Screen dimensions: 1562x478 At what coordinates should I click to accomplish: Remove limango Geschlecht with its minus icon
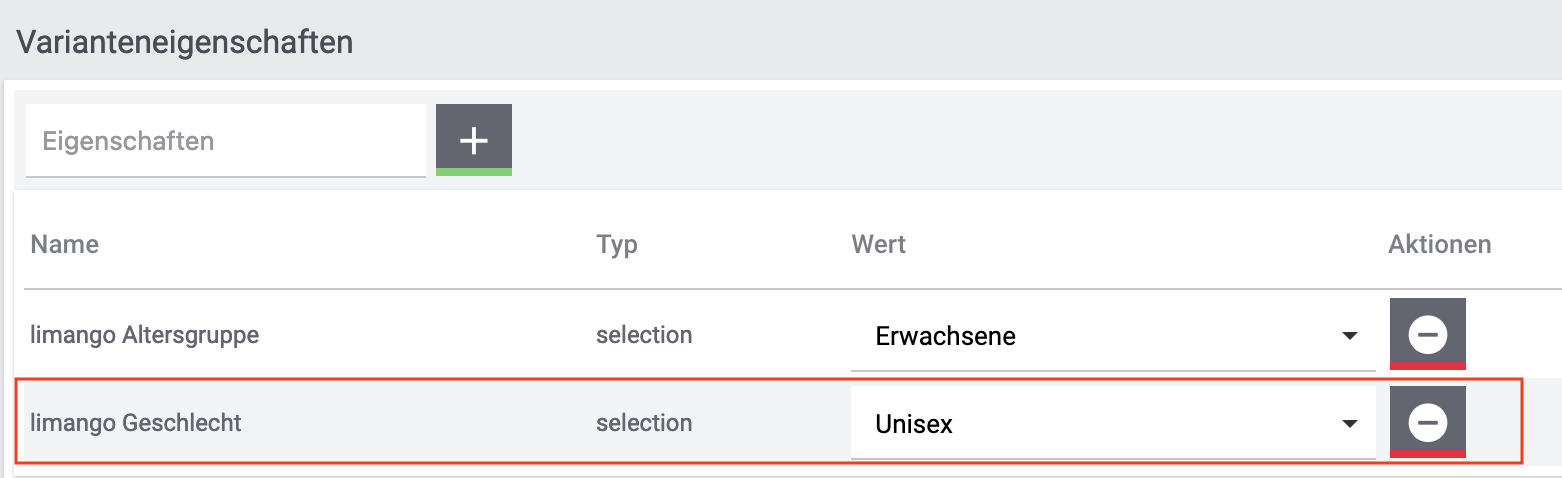[1427, 422]
